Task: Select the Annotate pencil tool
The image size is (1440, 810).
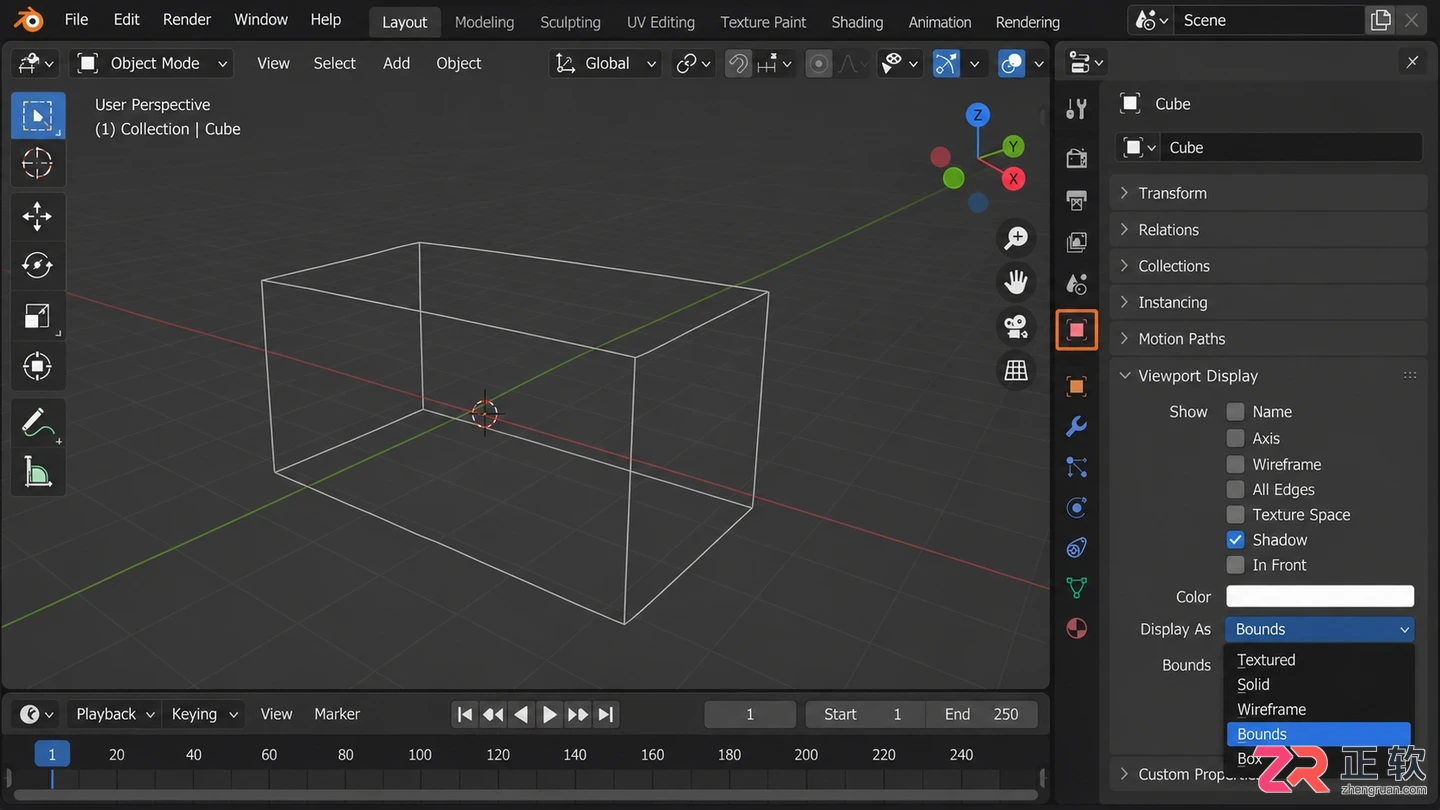Action: pos(37,423)
